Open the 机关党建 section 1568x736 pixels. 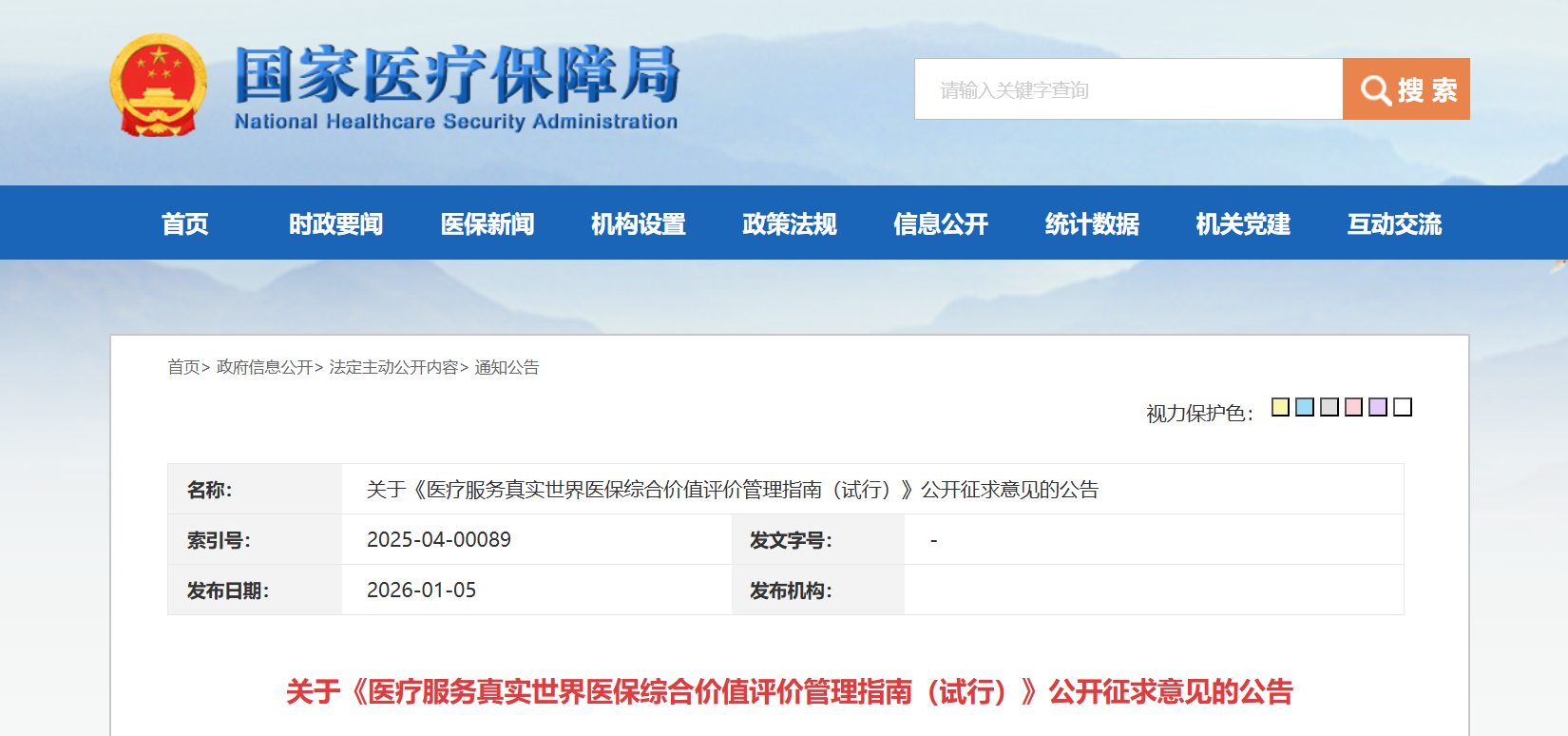[x=1243, y=223]
